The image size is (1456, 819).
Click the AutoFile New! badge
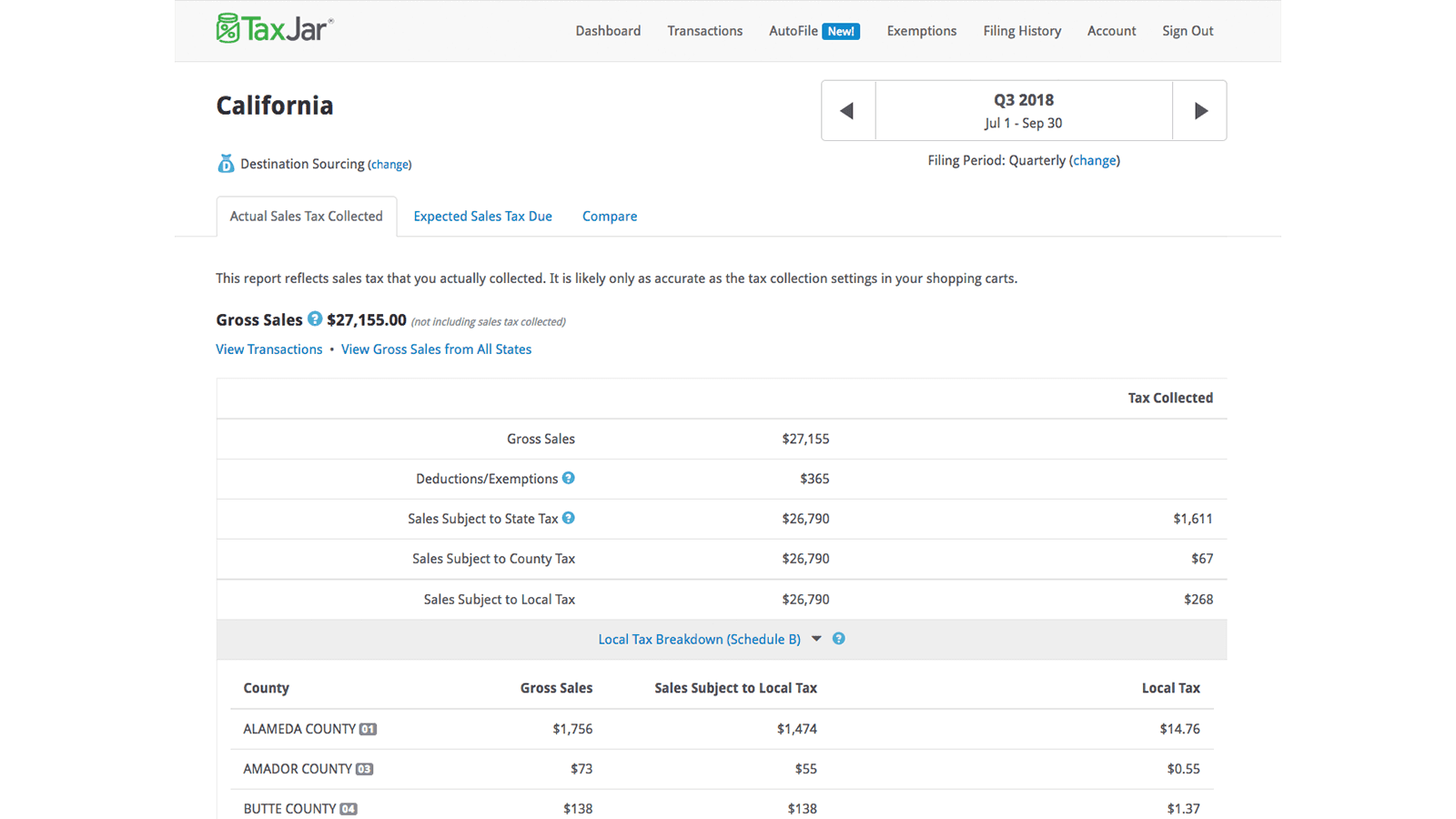(x=840, y=30)
